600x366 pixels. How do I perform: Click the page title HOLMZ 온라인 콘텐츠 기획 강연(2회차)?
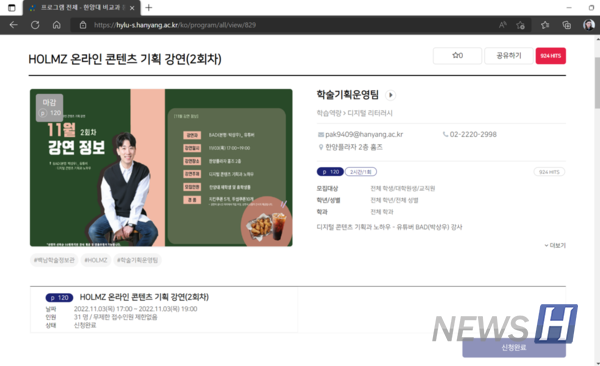[125, 59]
